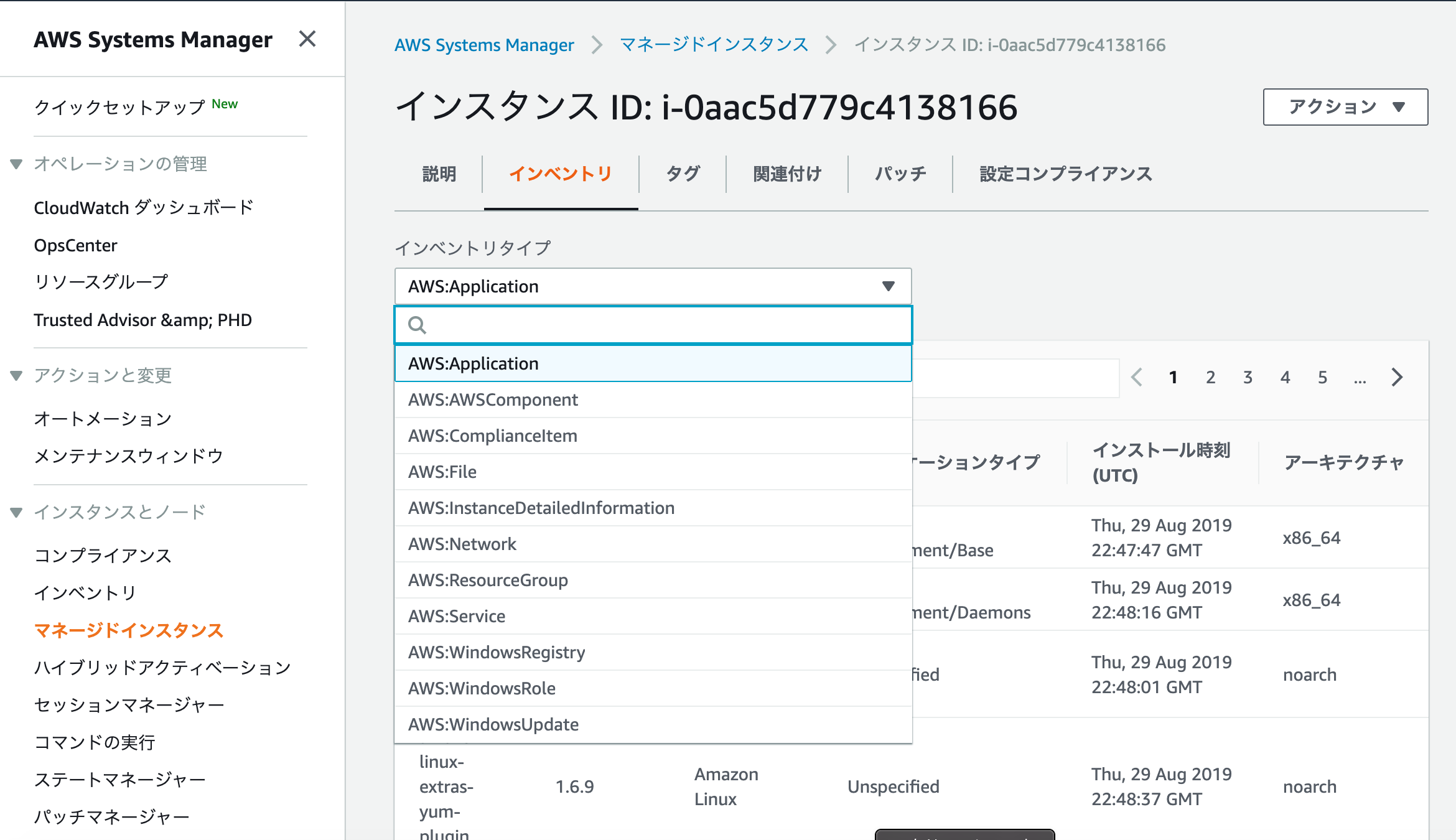The width and height of the screenshot is (1456, 840).
Task: Go to previous page with left chevron
Action: (1137, 377)
